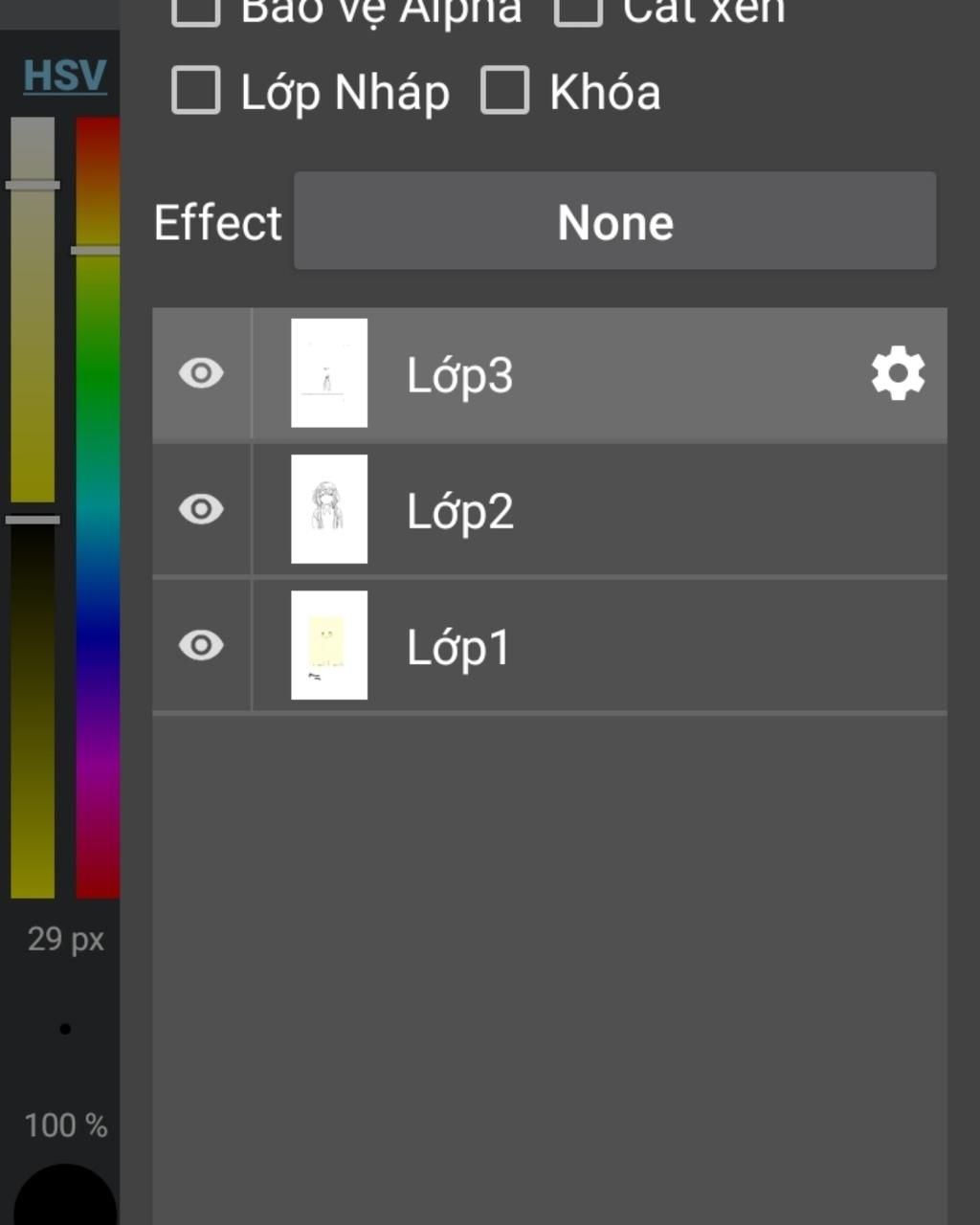The height and width of the screenshot is (1225, 980).
Task: Toggle visibility of Lớp2 layer
Action: 201,509
